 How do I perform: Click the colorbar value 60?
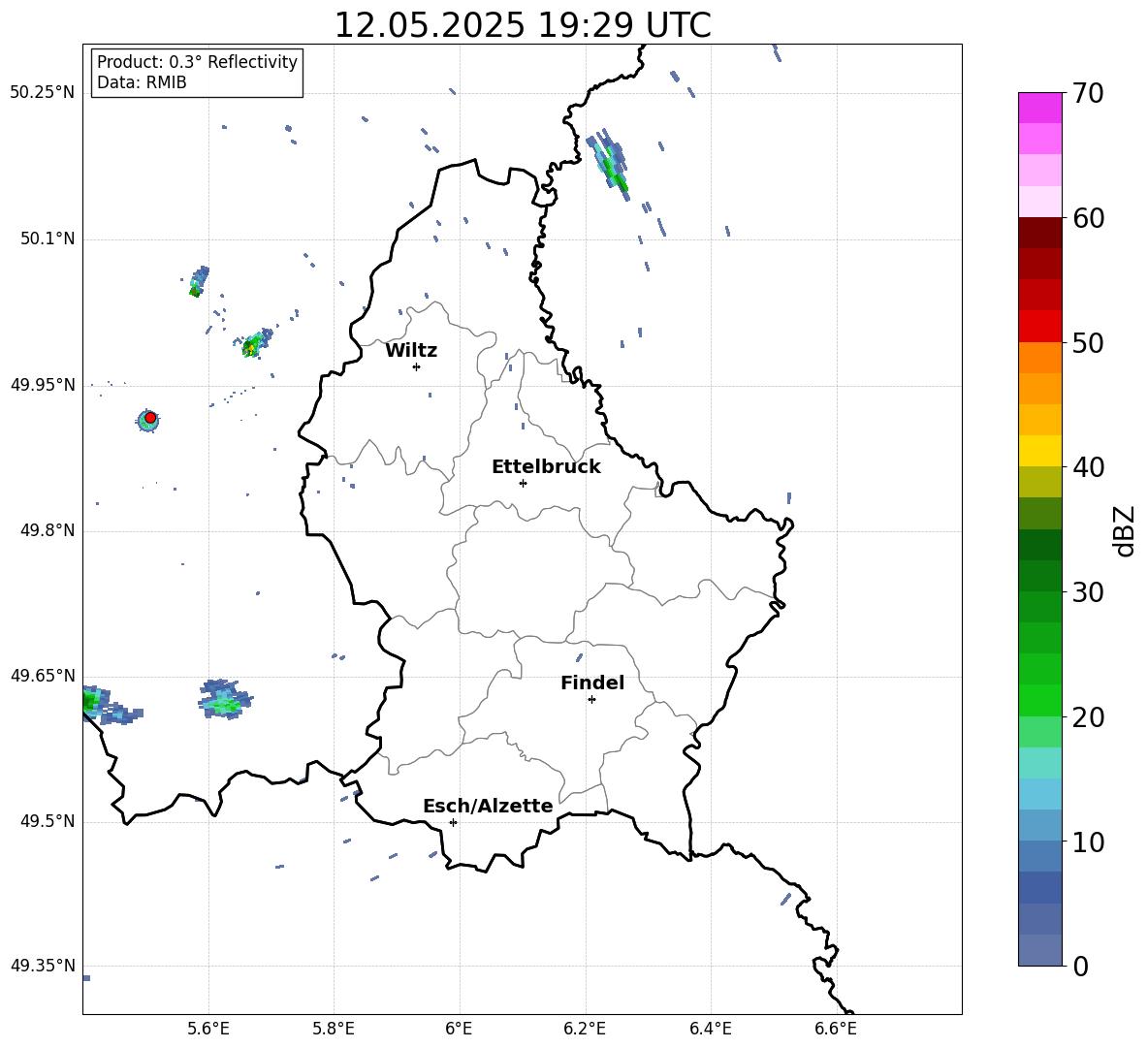pos(1088,218)
